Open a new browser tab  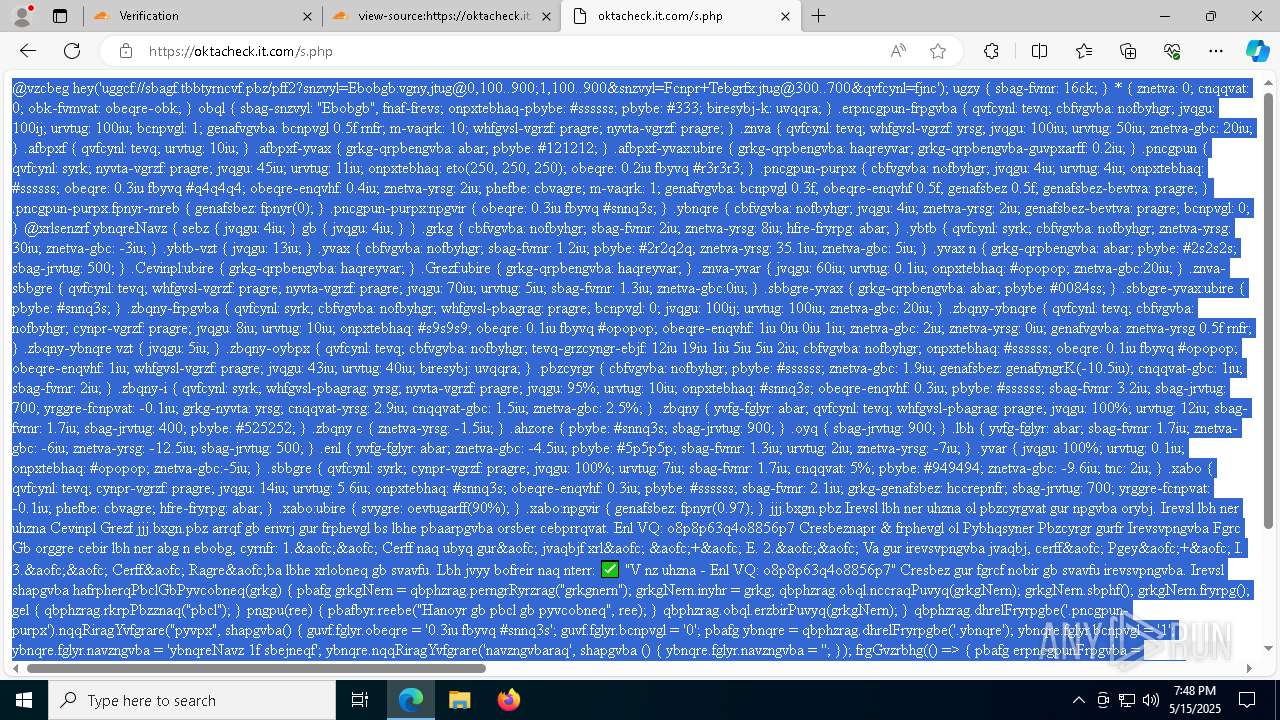[819, 16]
